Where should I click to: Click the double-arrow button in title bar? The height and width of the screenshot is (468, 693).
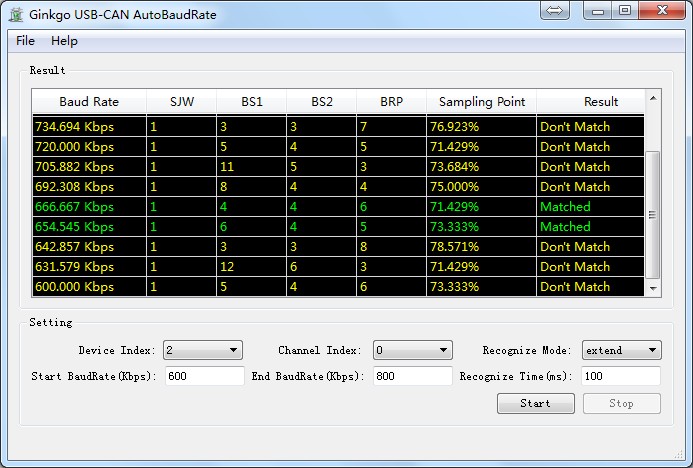pos(555,10)
